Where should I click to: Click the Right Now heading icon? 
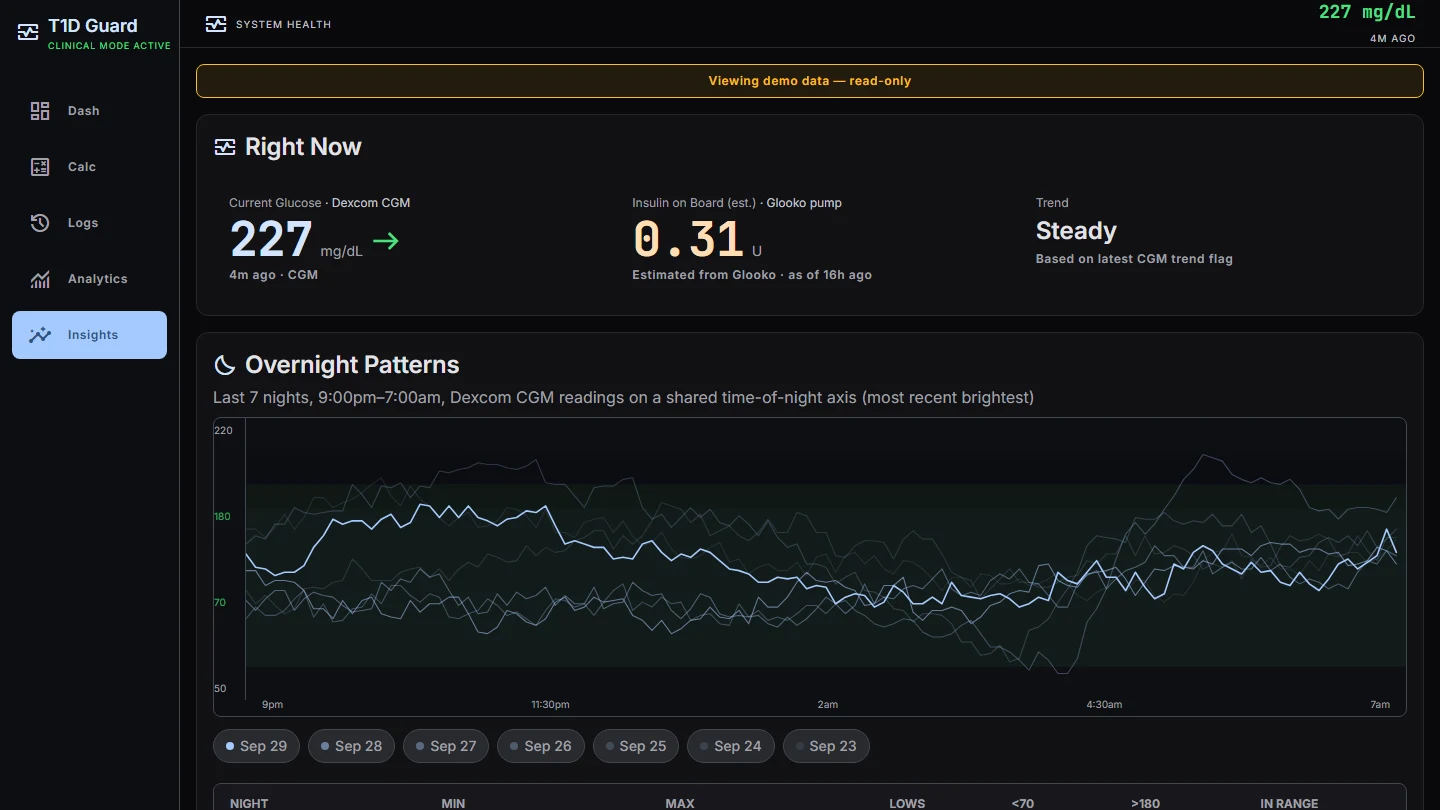225,147
